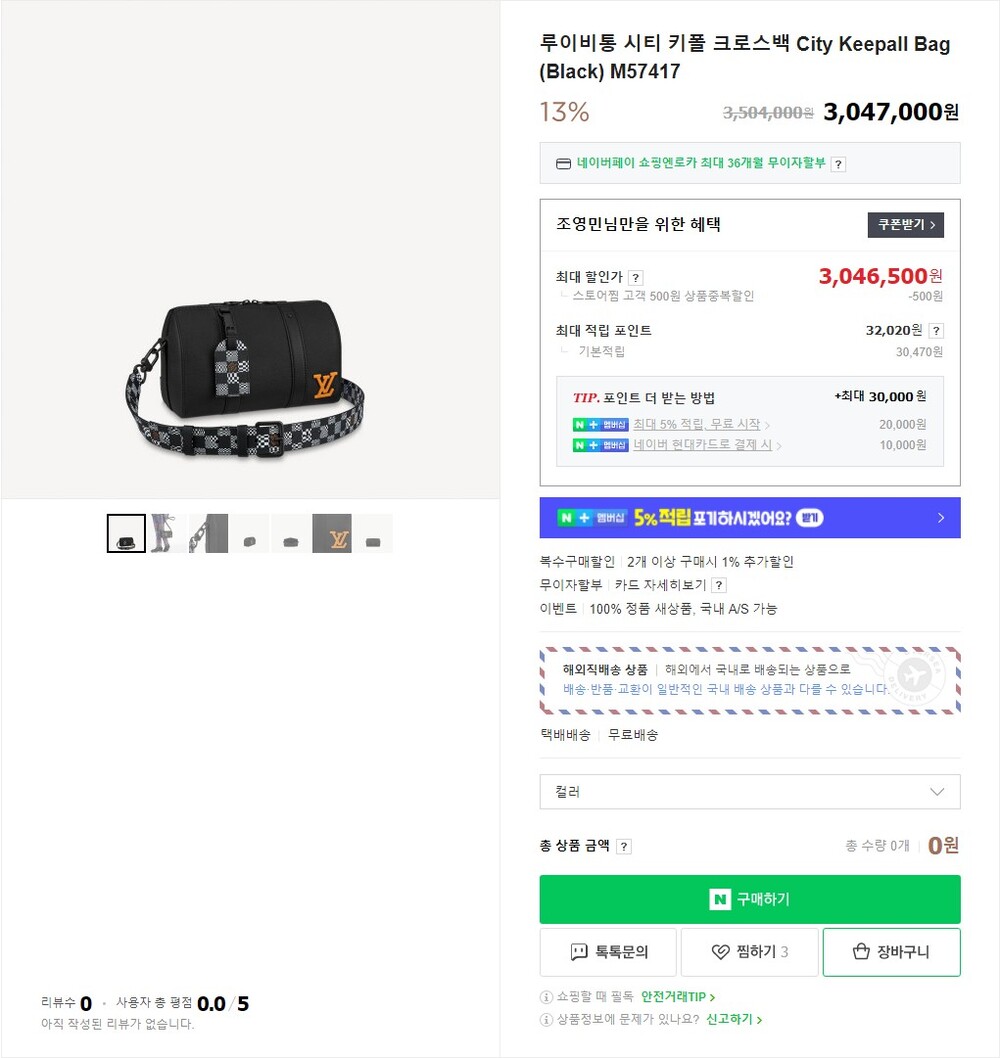Click help icon next to Naver Pay installment banner
This screenshot has height=1058, width=1000.
837,164
